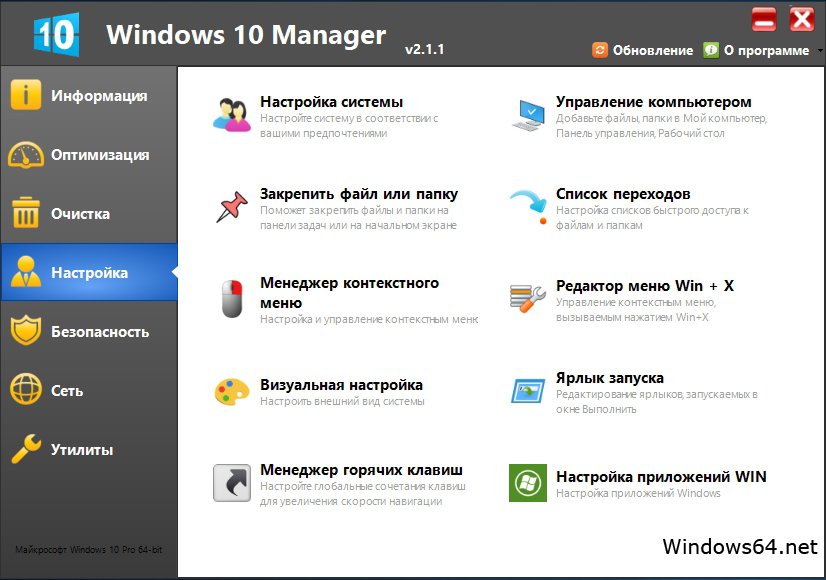Click the hotkey manager shortcut arrow icon
This screenshot has width=826, height=580.
232,483
